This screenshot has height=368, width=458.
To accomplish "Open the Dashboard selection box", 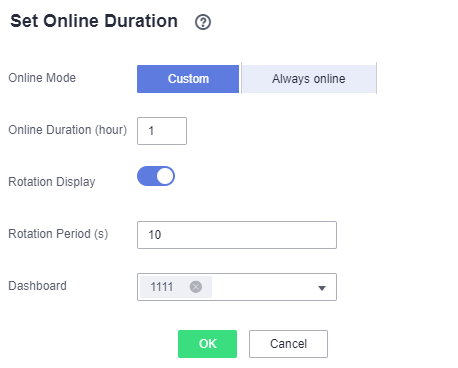I will (237, 287).
